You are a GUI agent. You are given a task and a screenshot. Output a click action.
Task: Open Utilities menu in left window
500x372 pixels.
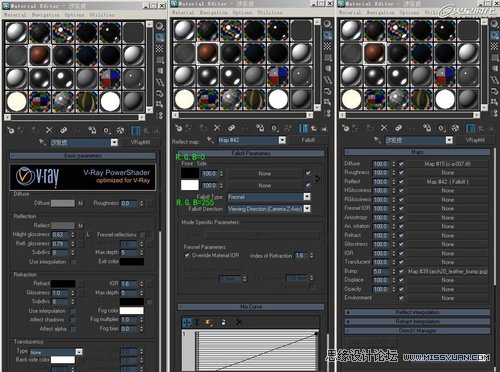102,15
